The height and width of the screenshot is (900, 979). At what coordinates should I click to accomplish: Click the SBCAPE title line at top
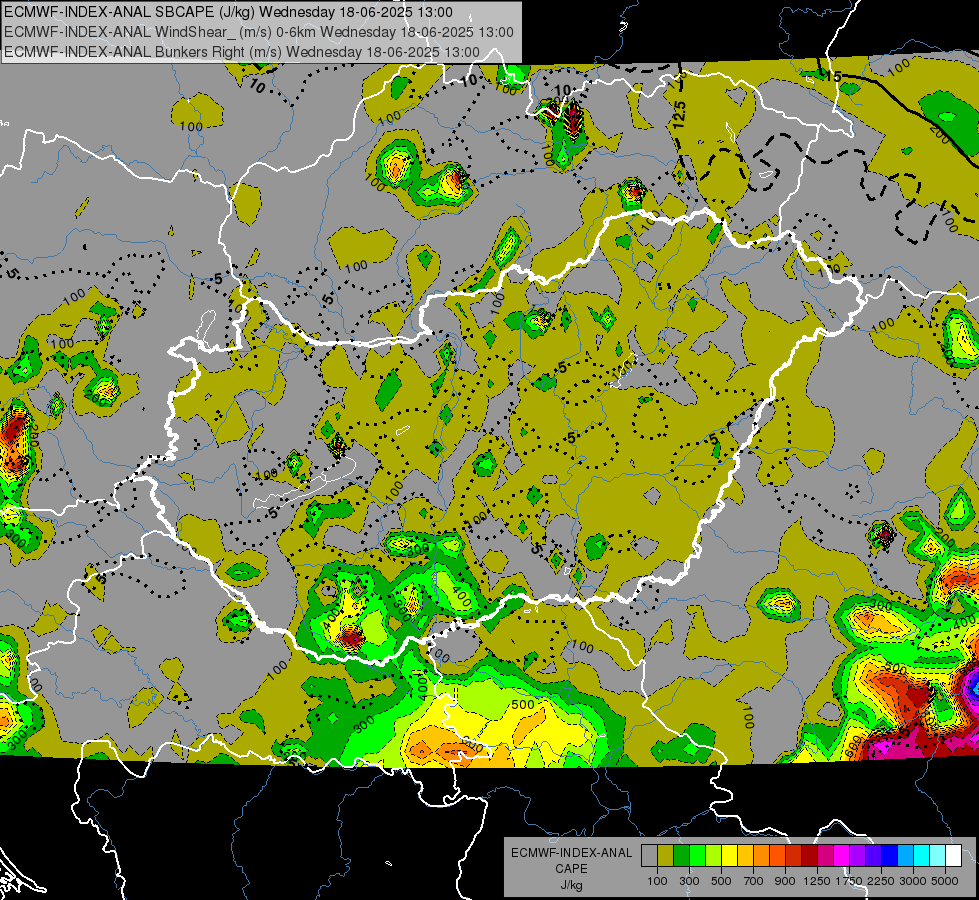click(x=229, y=12)
